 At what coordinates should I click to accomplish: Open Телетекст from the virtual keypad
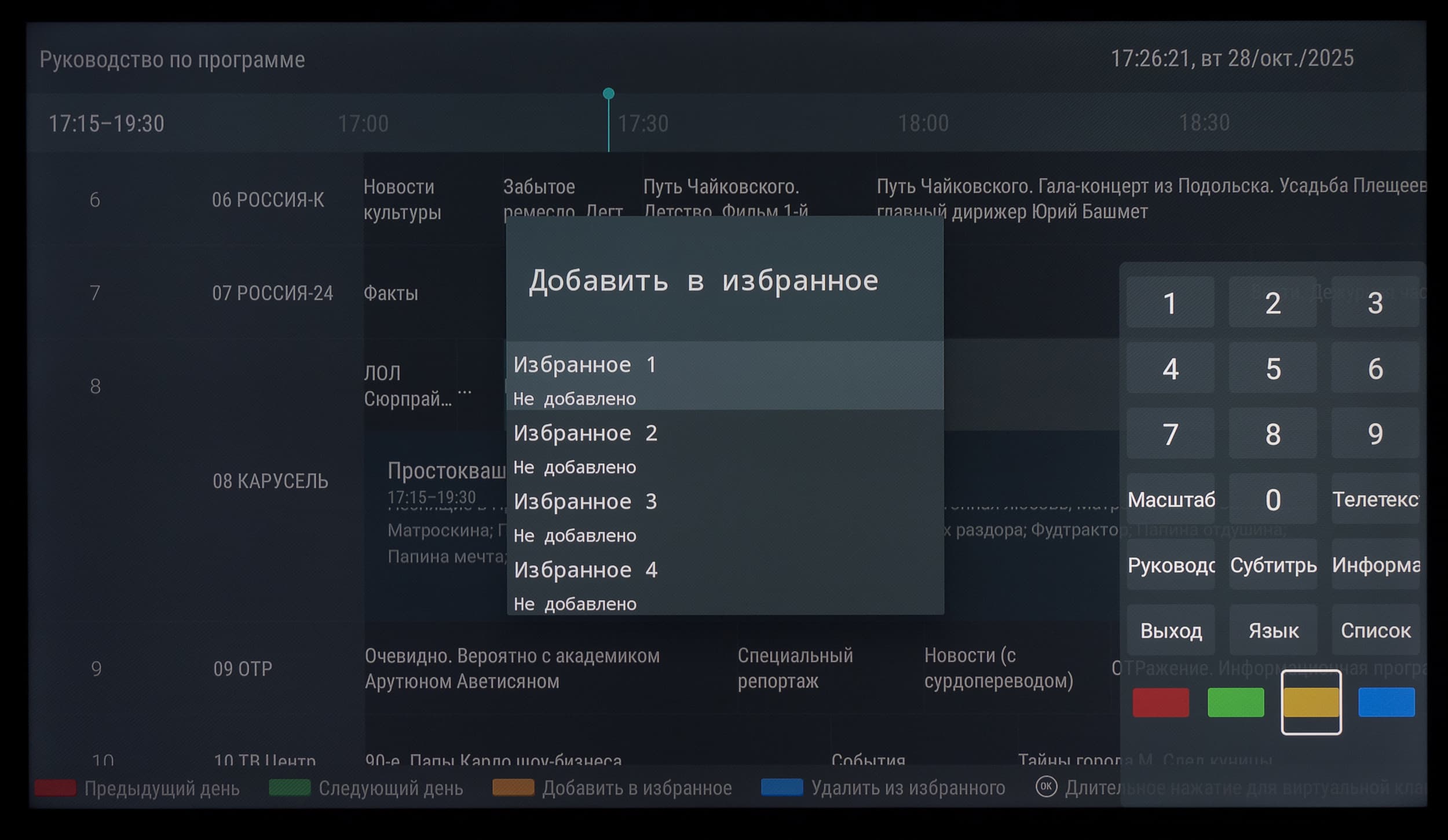click(x=1375, y=499)
